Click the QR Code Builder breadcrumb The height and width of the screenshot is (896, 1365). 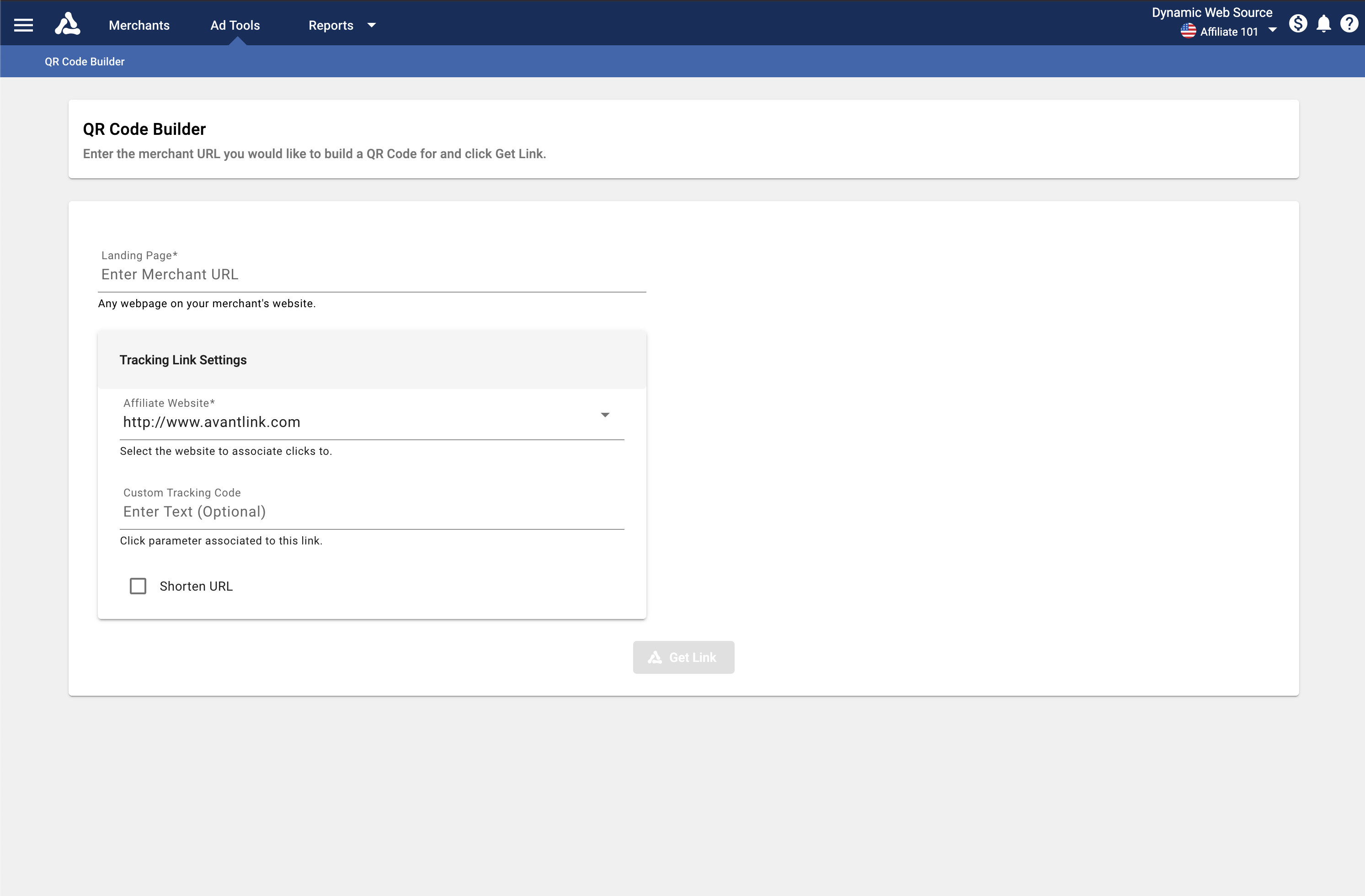click(84, 61)
